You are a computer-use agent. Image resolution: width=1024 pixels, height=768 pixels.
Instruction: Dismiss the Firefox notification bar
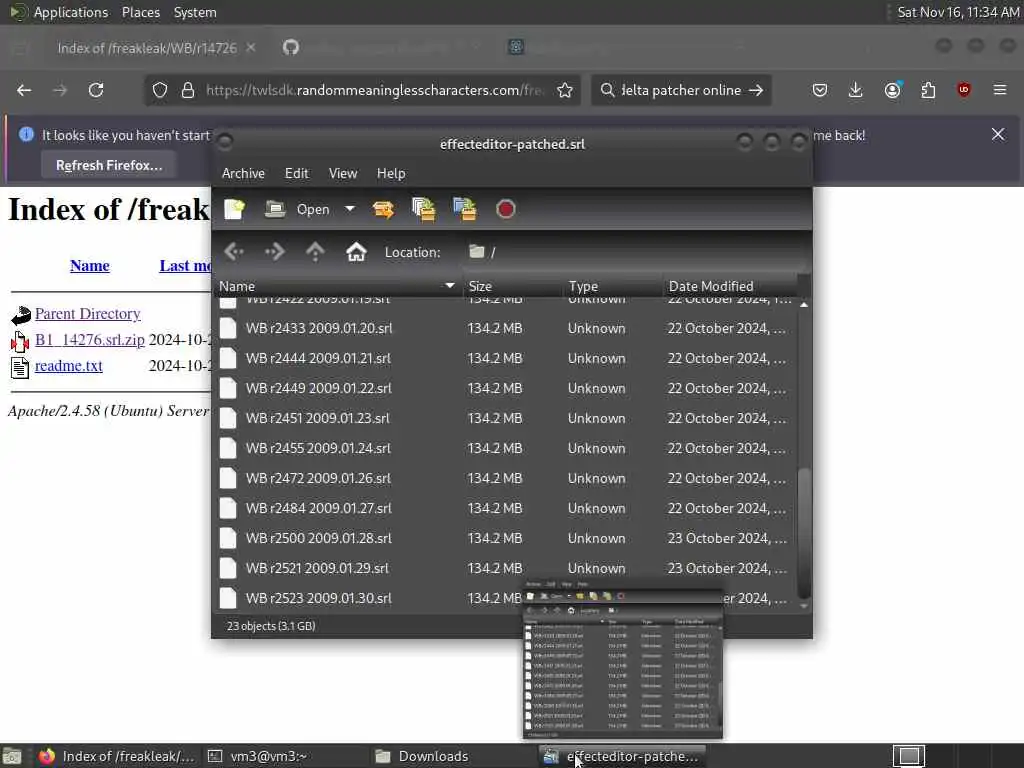tap(998, 135)
